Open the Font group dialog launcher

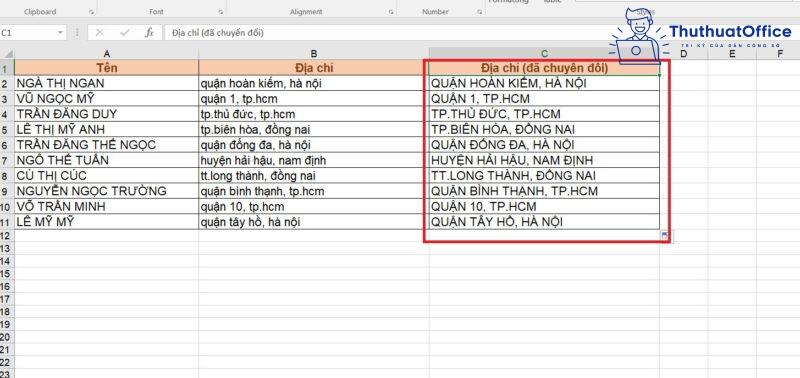point(221,12)
